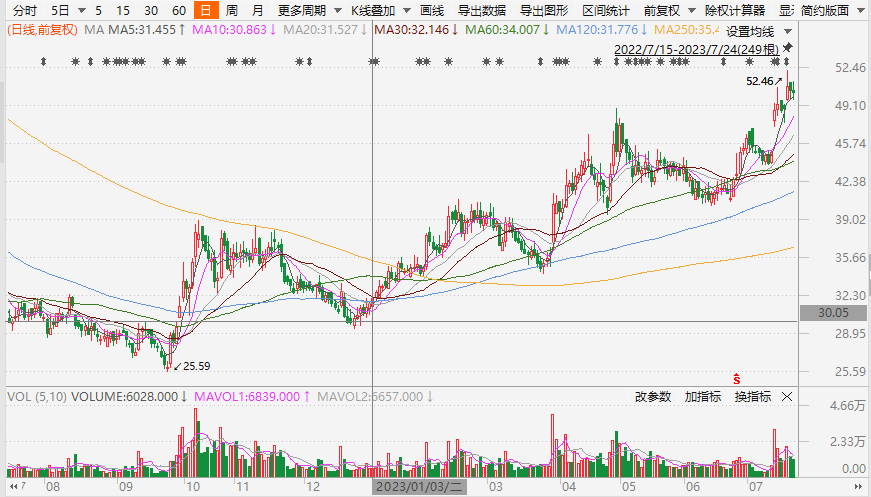Close the VOL indicator panel
This screenshot has width=871, height=497.
[x=786, y=397]
